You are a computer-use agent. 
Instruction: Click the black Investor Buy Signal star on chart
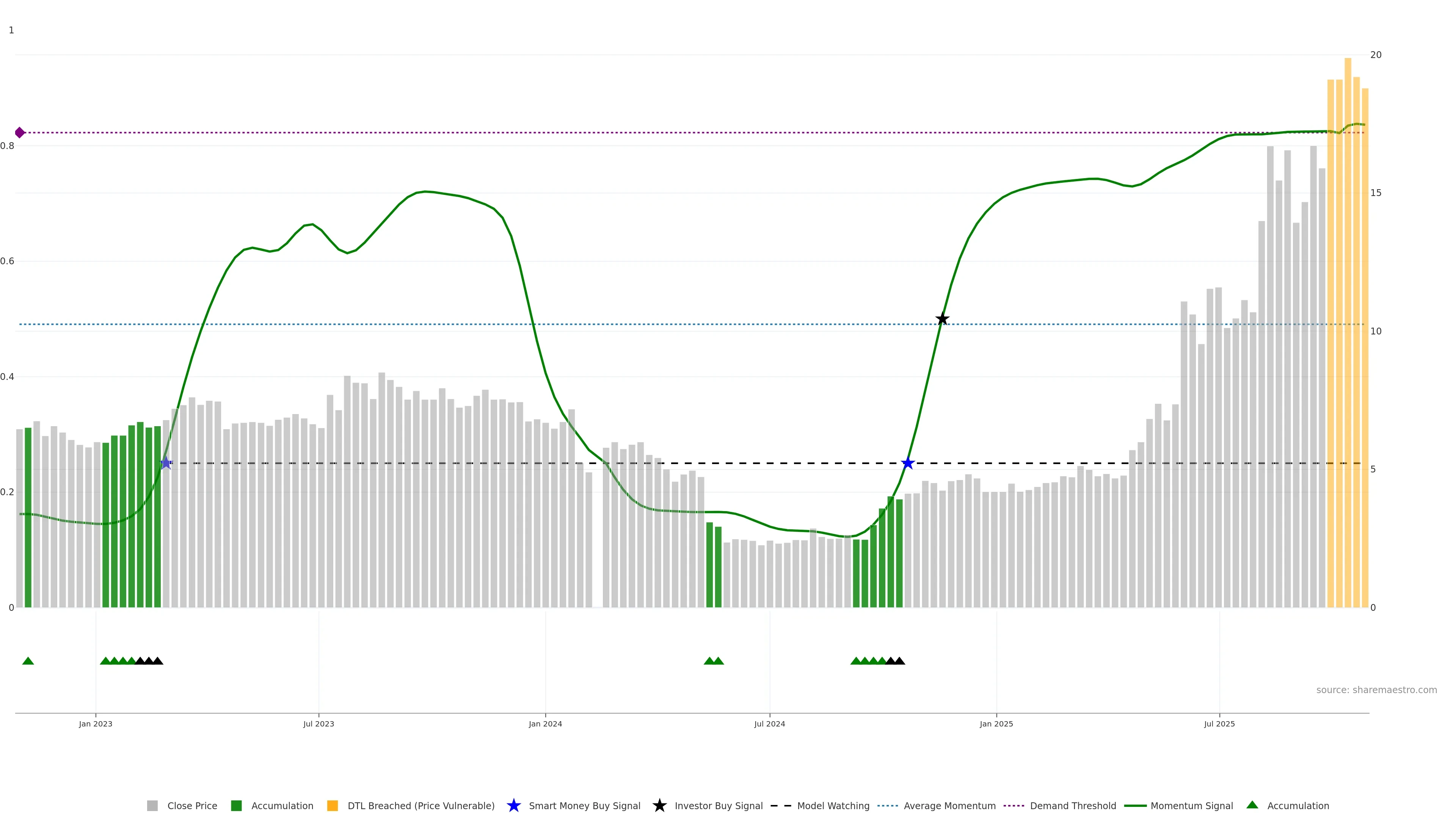942,319
